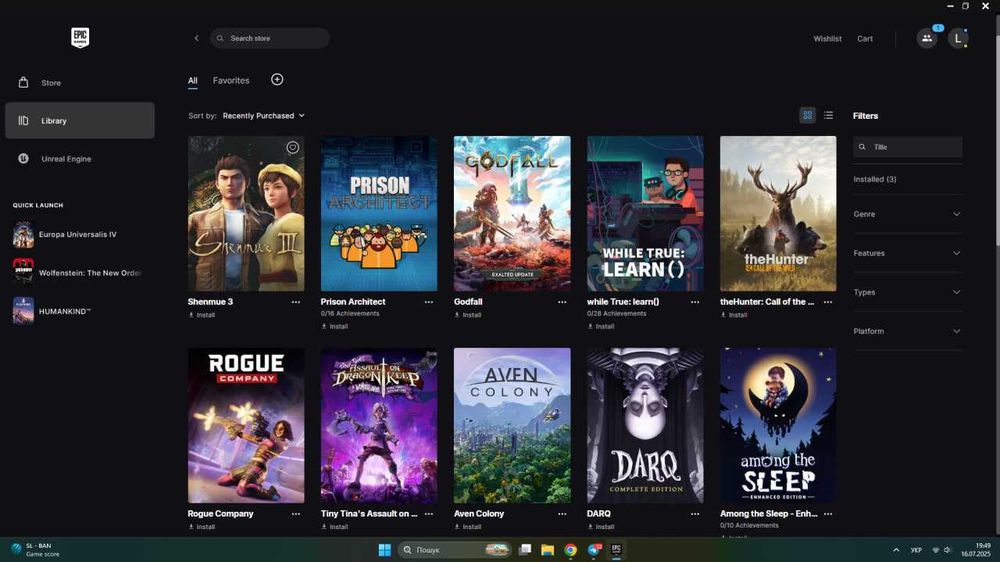Open Aven Colony cover thumbnail

tap(512, 425)
